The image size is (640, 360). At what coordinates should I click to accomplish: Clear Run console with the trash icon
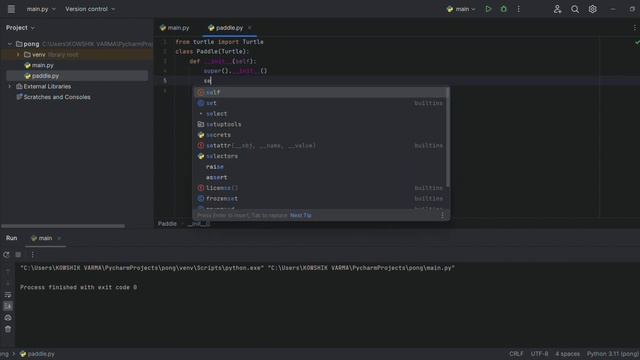tap(8, 329)
